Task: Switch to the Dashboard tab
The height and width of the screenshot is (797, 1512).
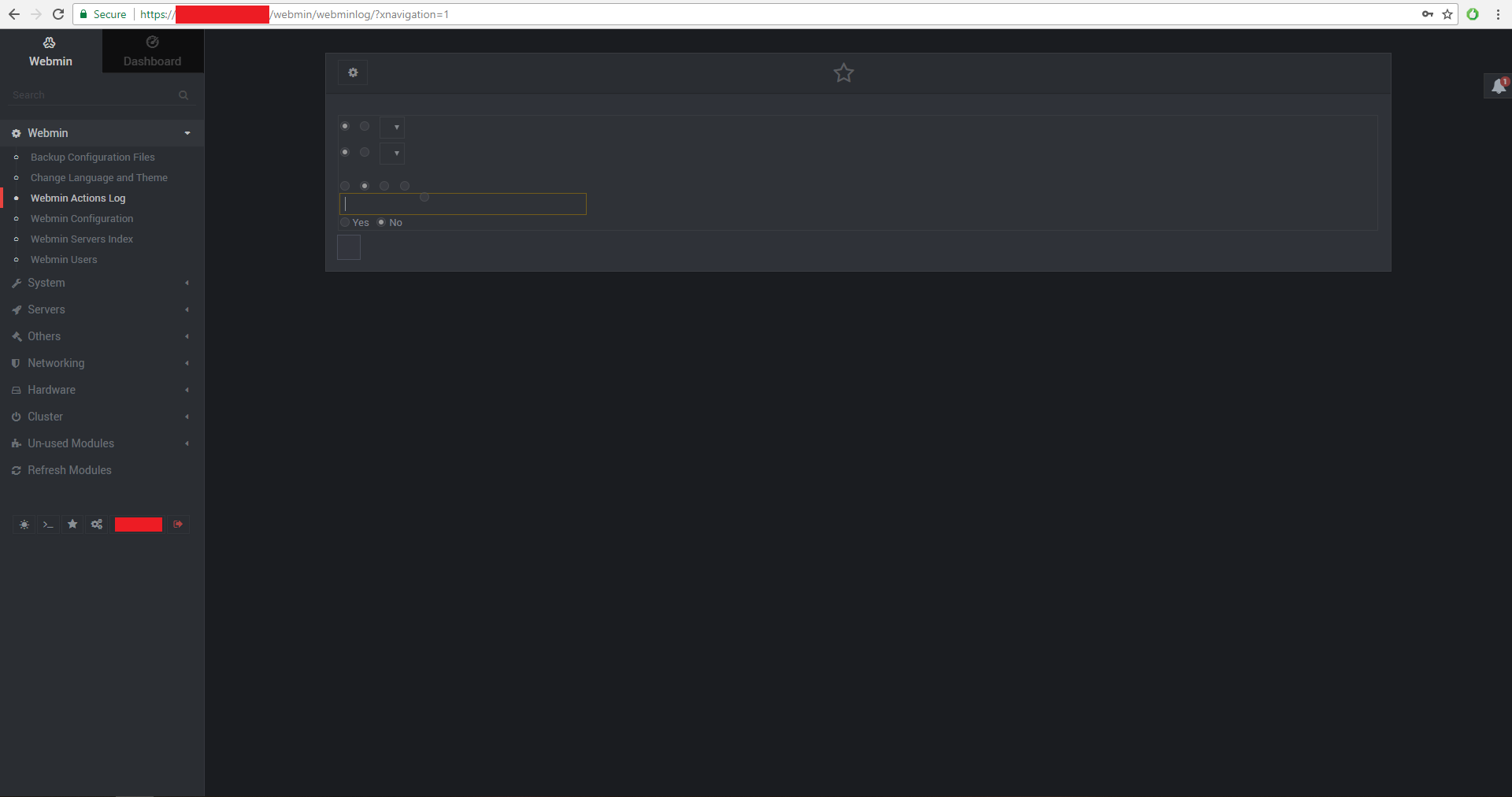Action: (x=152, y=50)
